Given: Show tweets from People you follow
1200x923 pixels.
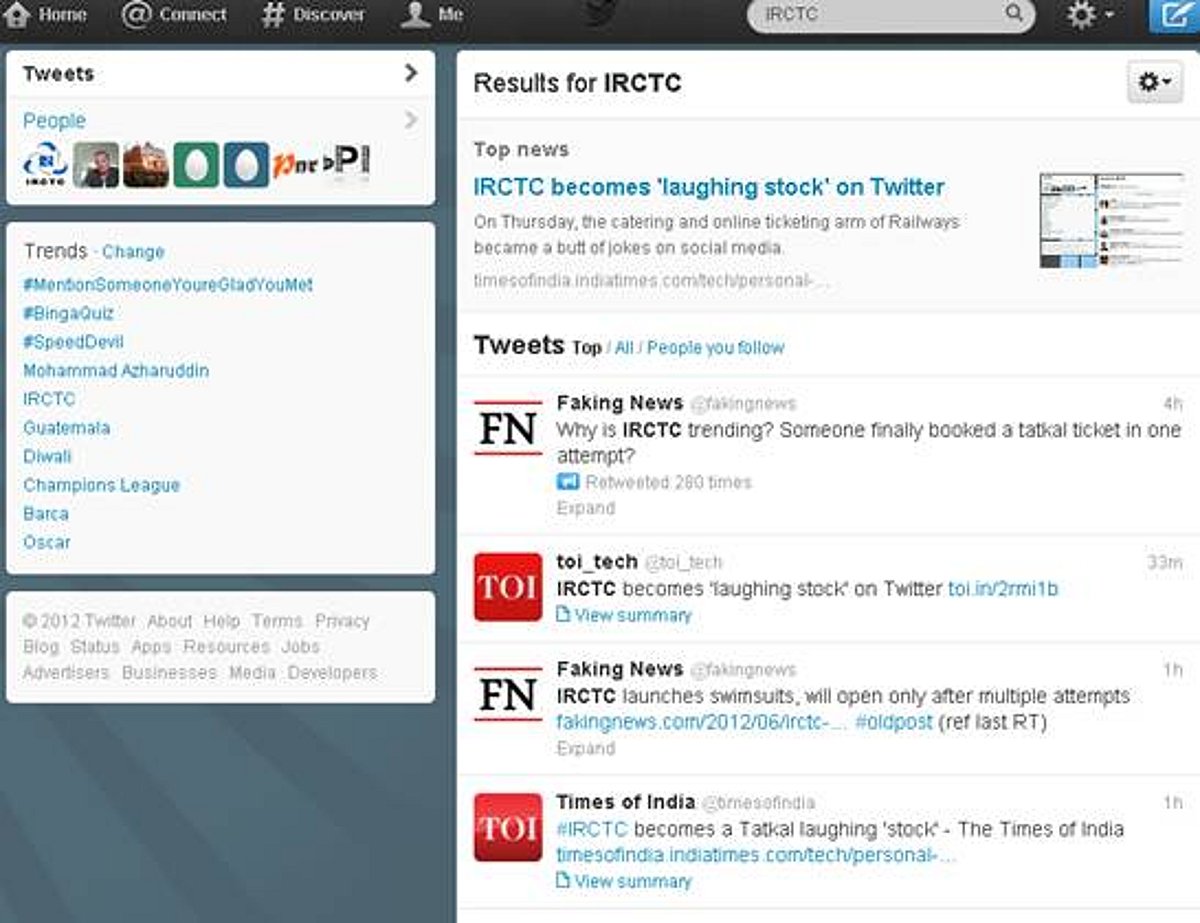Looking at the screenshot, I should [715, 348].
